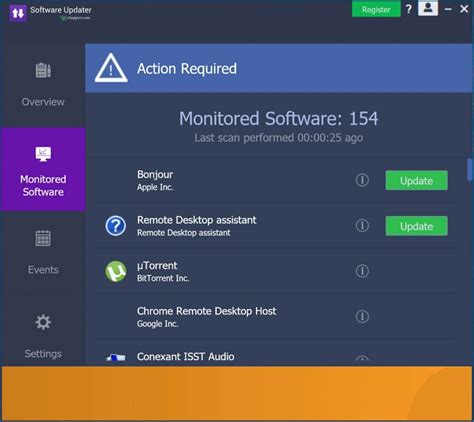Click the software list scrollbar thumb
The height and width of the screenshot is (422, 474).
click(470, 170)
